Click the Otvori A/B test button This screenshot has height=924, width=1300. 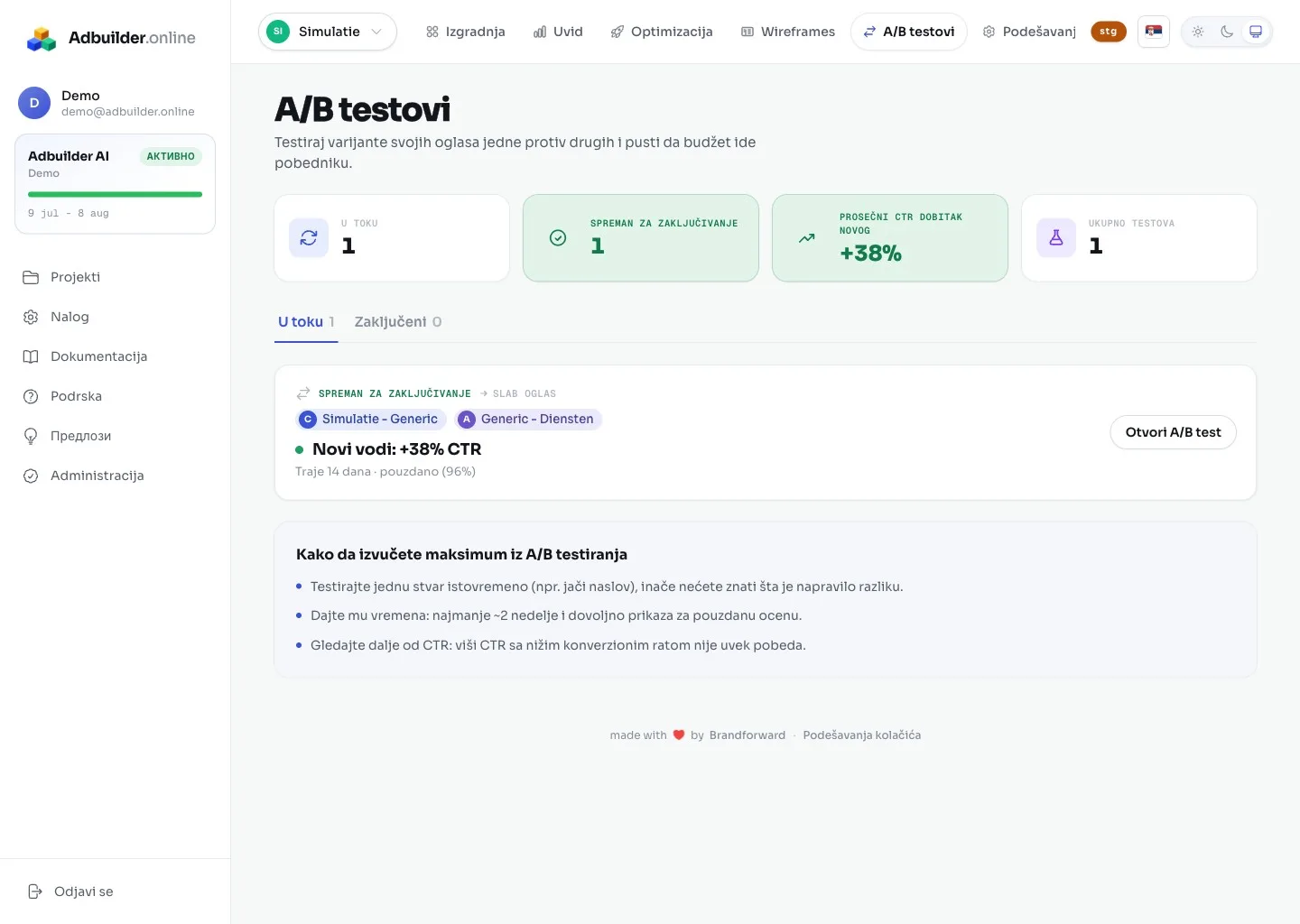pos(1173,432)
